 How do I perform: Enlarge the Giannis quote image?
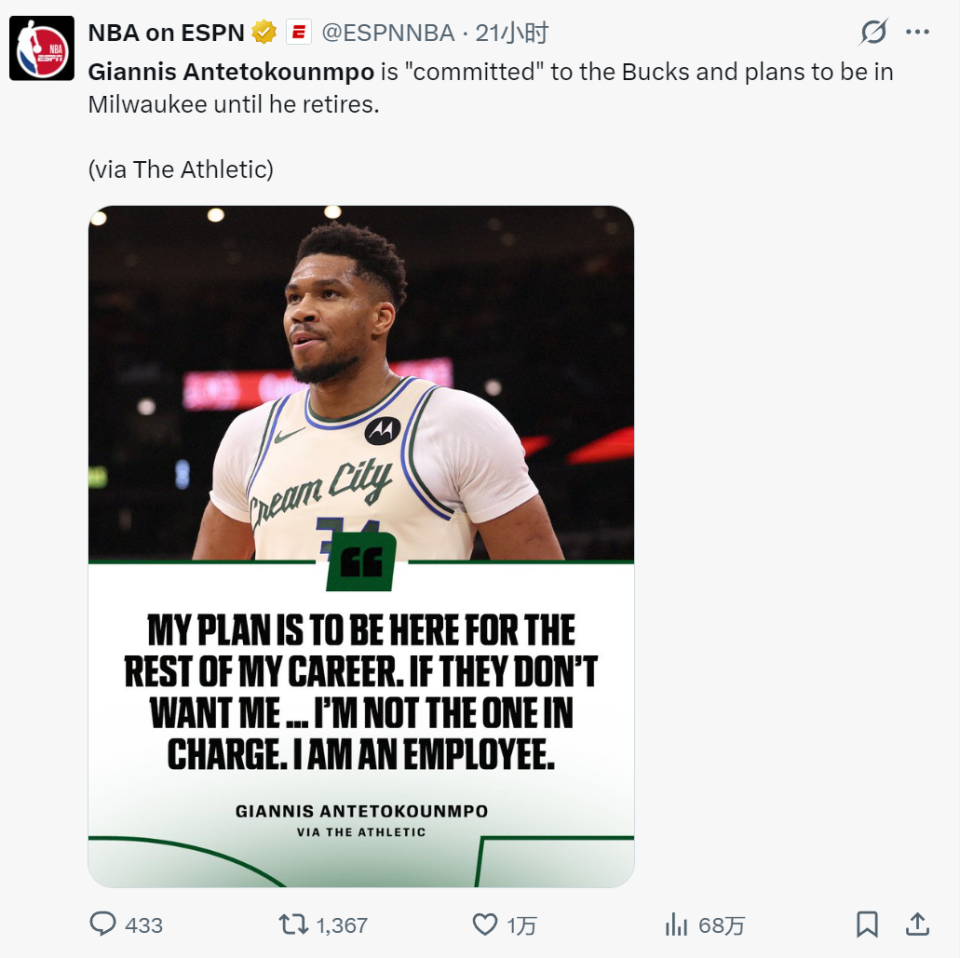coord(361,546)
